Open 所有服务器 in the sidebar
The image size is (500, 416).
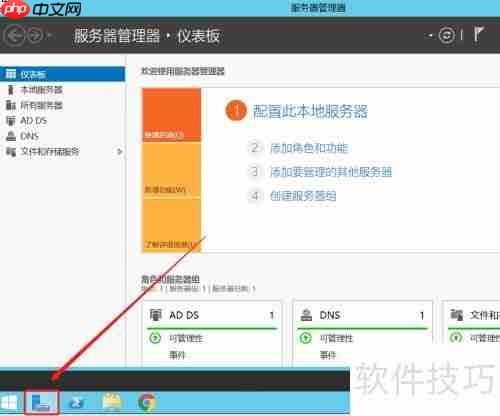42,105
